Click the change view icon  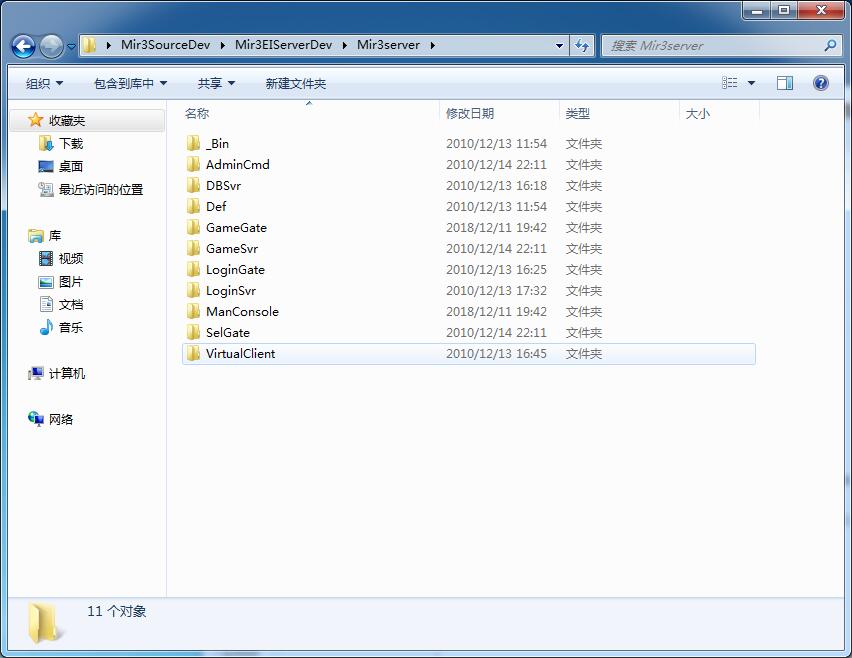click(731, 83)
